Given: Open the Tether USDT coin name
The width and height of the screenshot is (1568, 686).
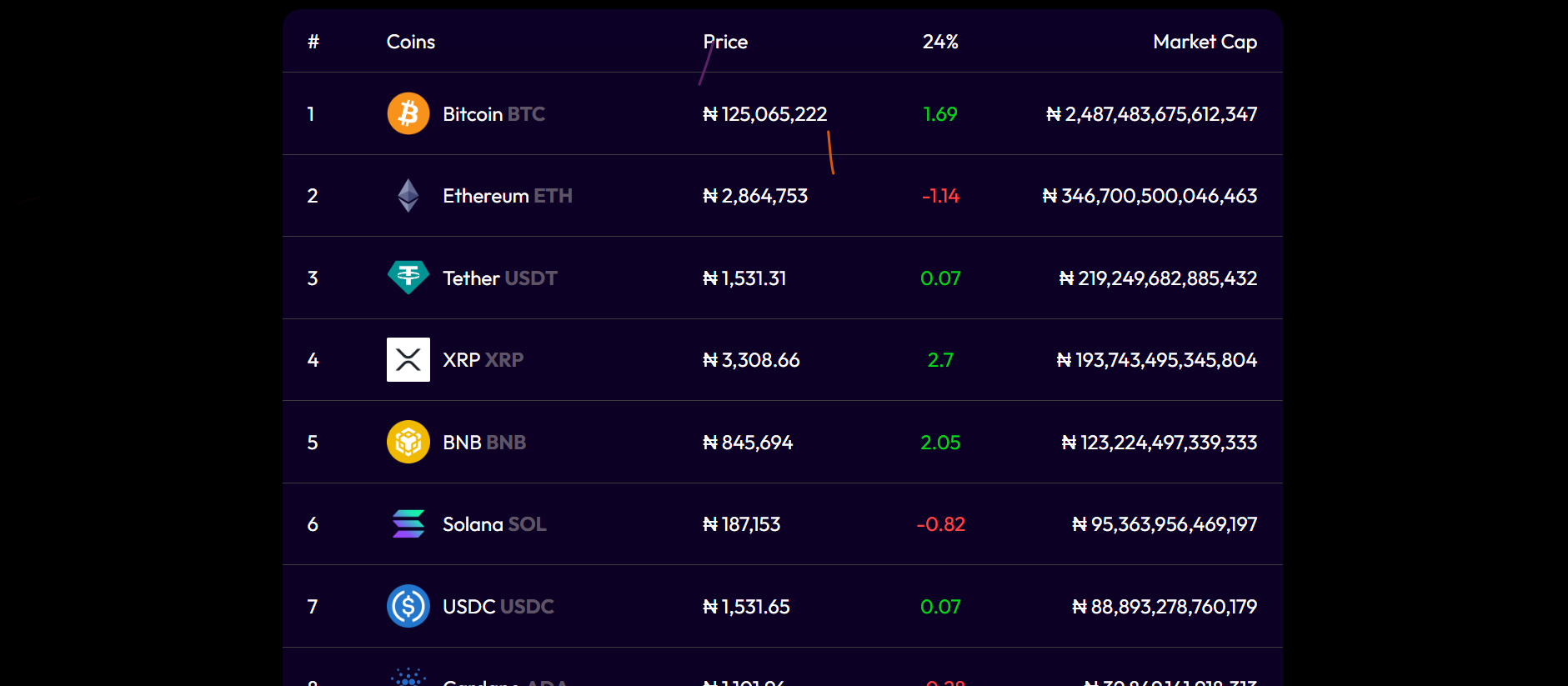Looking at the screenshot, I should 499,278.
